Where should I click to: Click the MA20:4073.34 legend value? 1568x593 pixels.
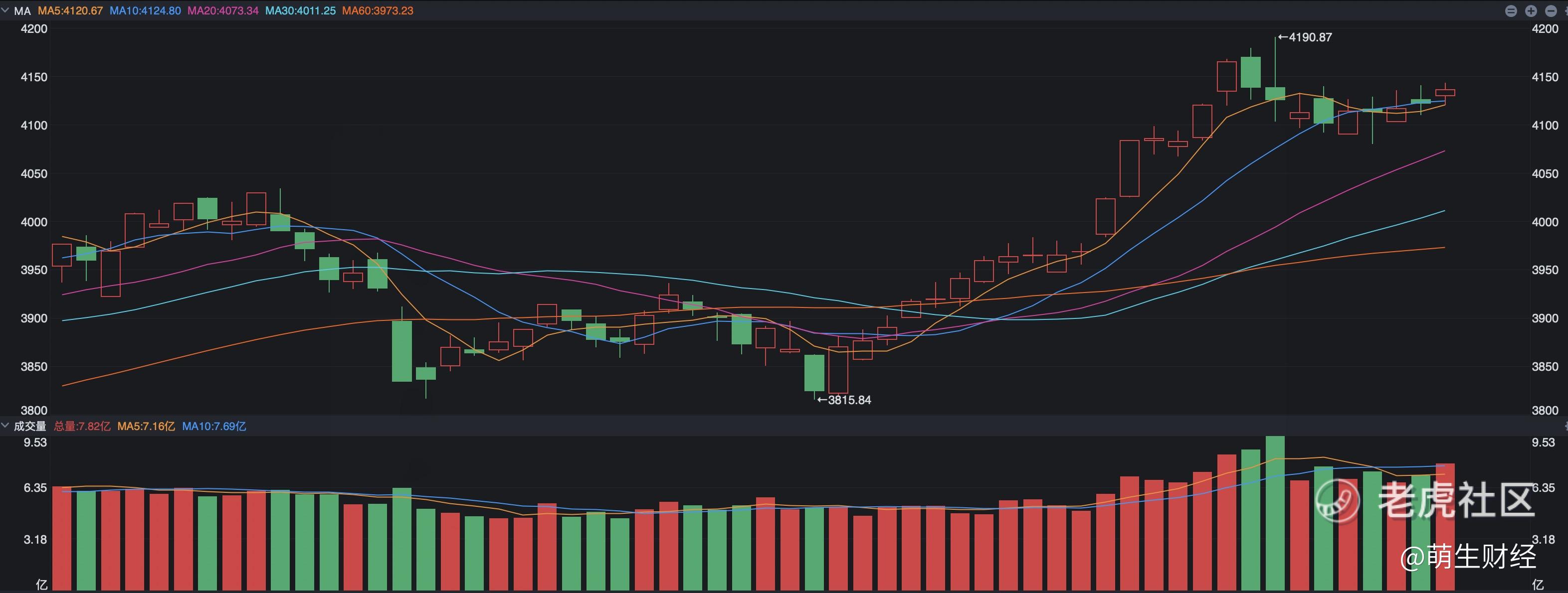point(223,11)
